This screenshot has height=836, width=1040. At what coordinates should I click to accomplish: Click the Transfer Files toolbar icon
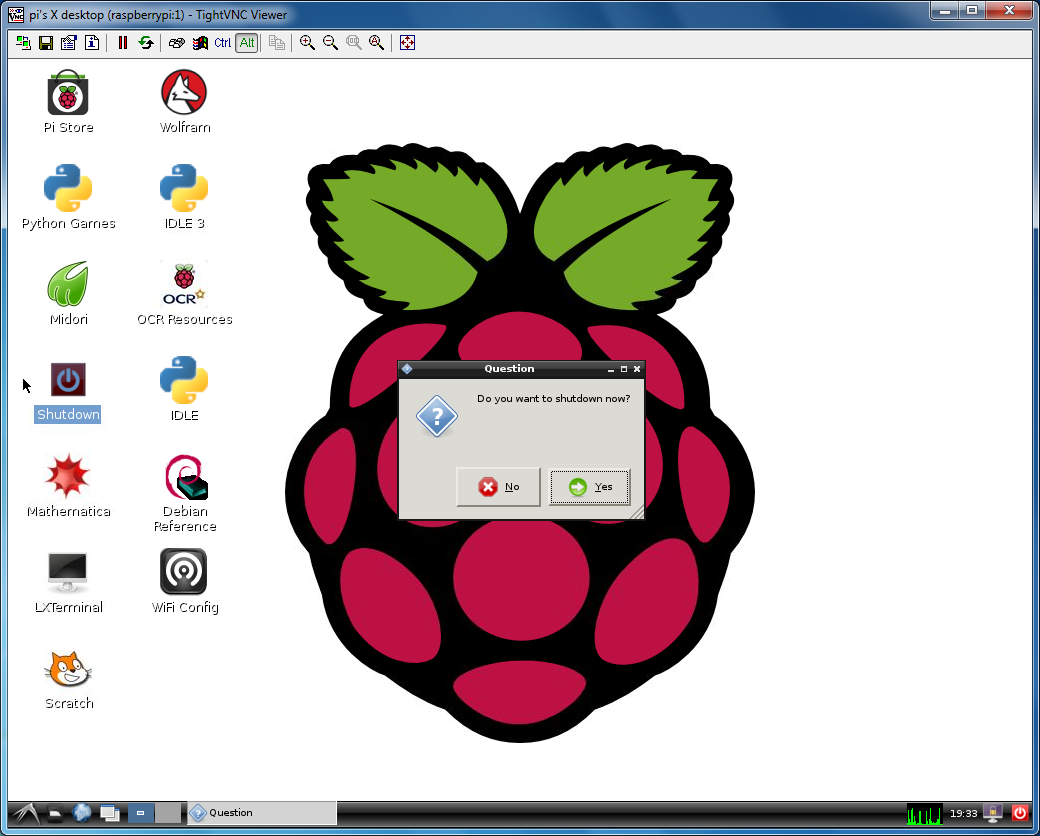coord(277,43)
